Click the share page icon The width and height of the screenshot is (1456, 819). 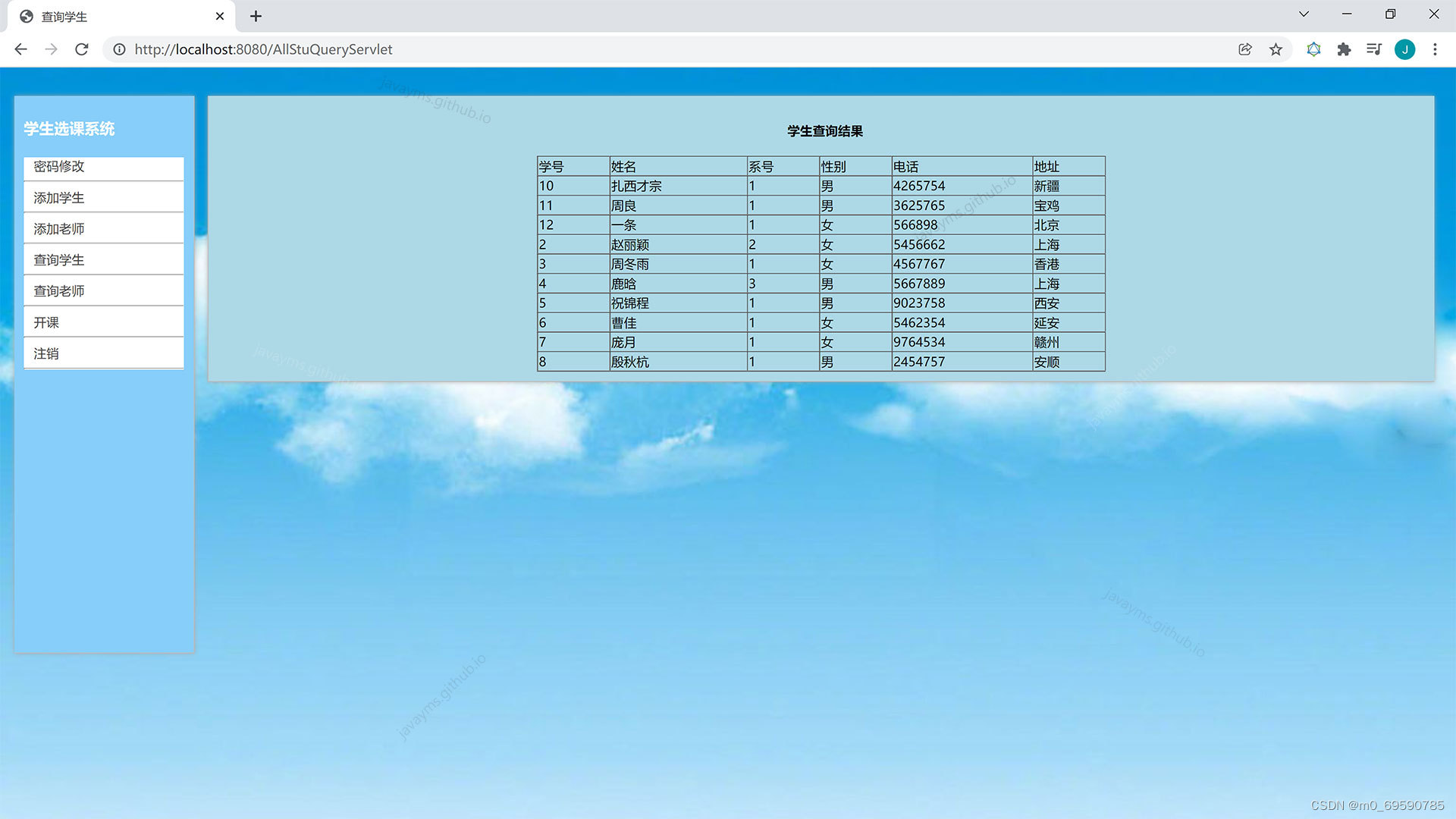[1244, 49]
